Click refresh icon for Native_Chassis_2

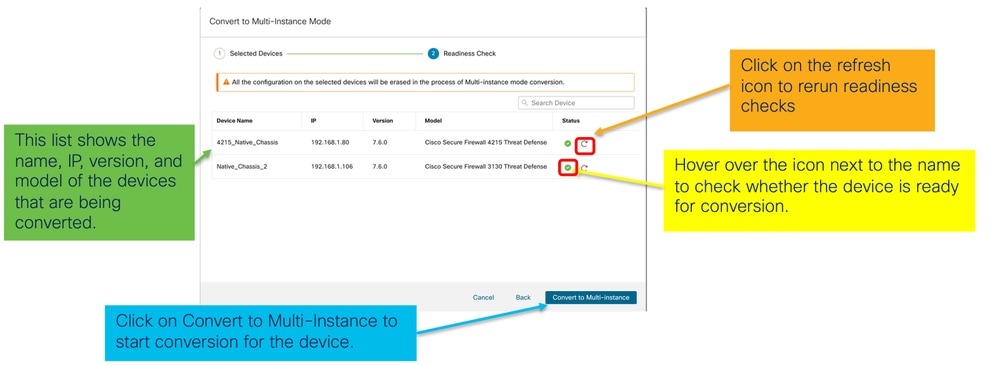pyautogui.click(x=584, y=168)
